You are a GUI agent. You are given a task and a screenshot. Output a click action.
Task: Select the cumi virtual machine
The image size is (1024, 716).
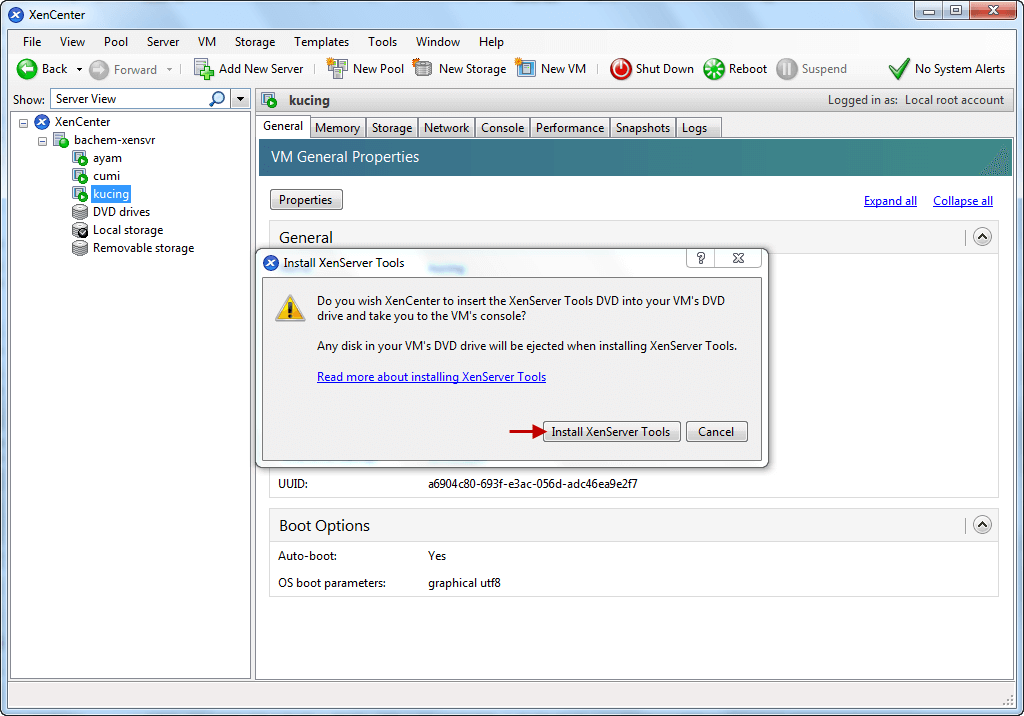pos(106,176)
